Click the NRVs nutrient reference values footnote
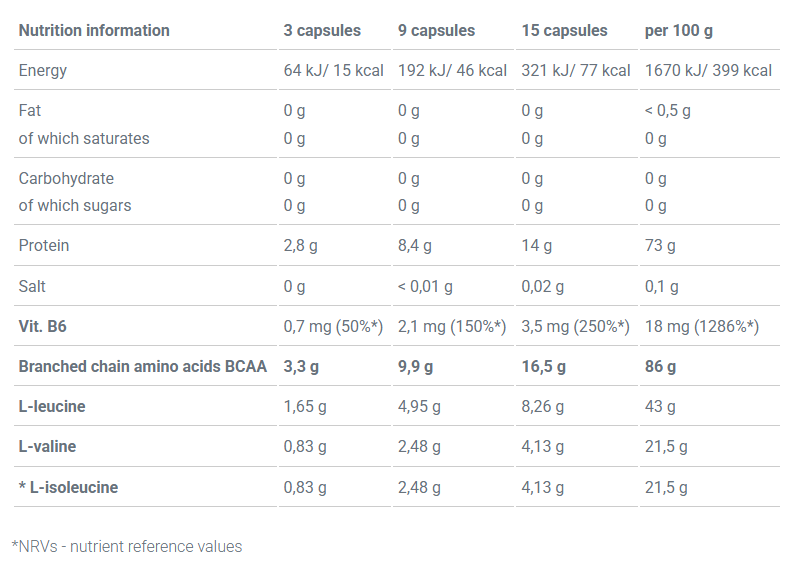The image size is (796, 574). pyautogui.click(x=127, y=546)
